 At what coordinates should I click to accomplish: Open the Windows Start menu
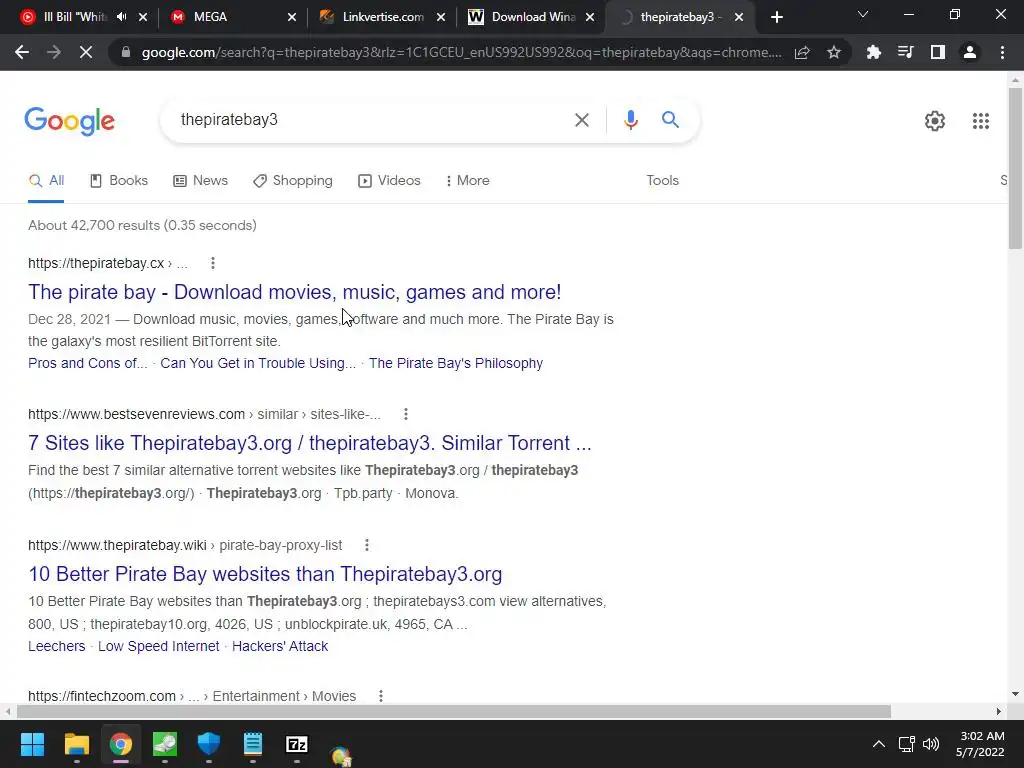point(32,744)
